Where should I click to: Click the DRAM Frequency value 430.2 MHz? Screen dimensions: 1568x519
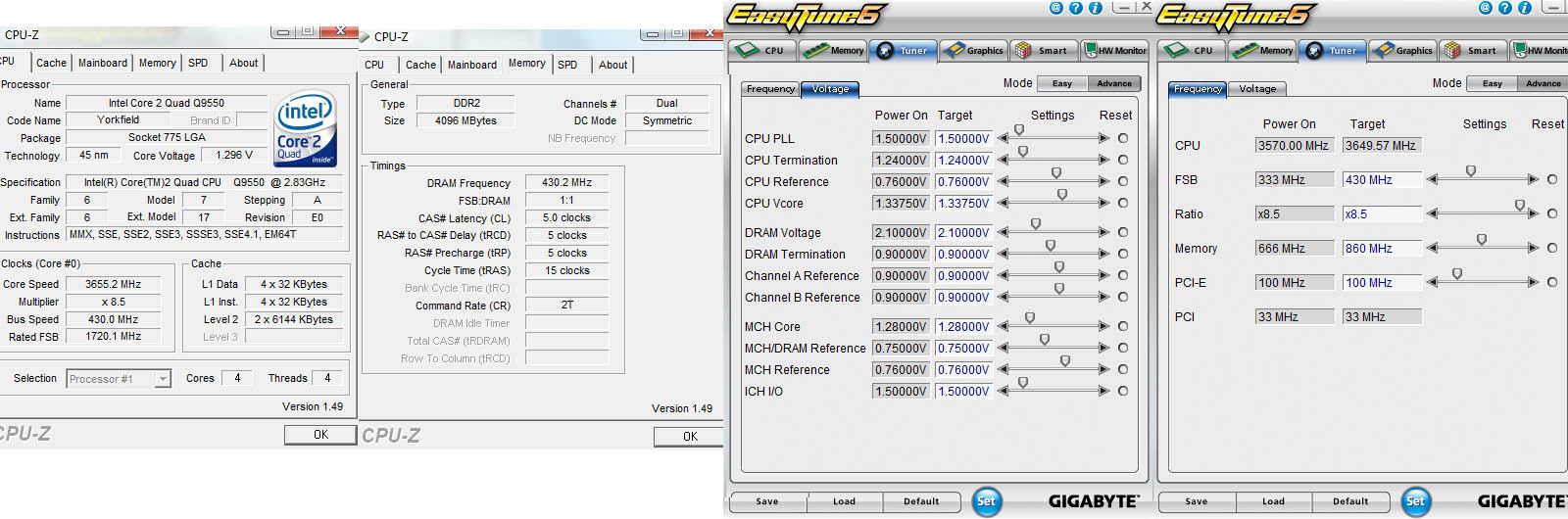(566, 183)
